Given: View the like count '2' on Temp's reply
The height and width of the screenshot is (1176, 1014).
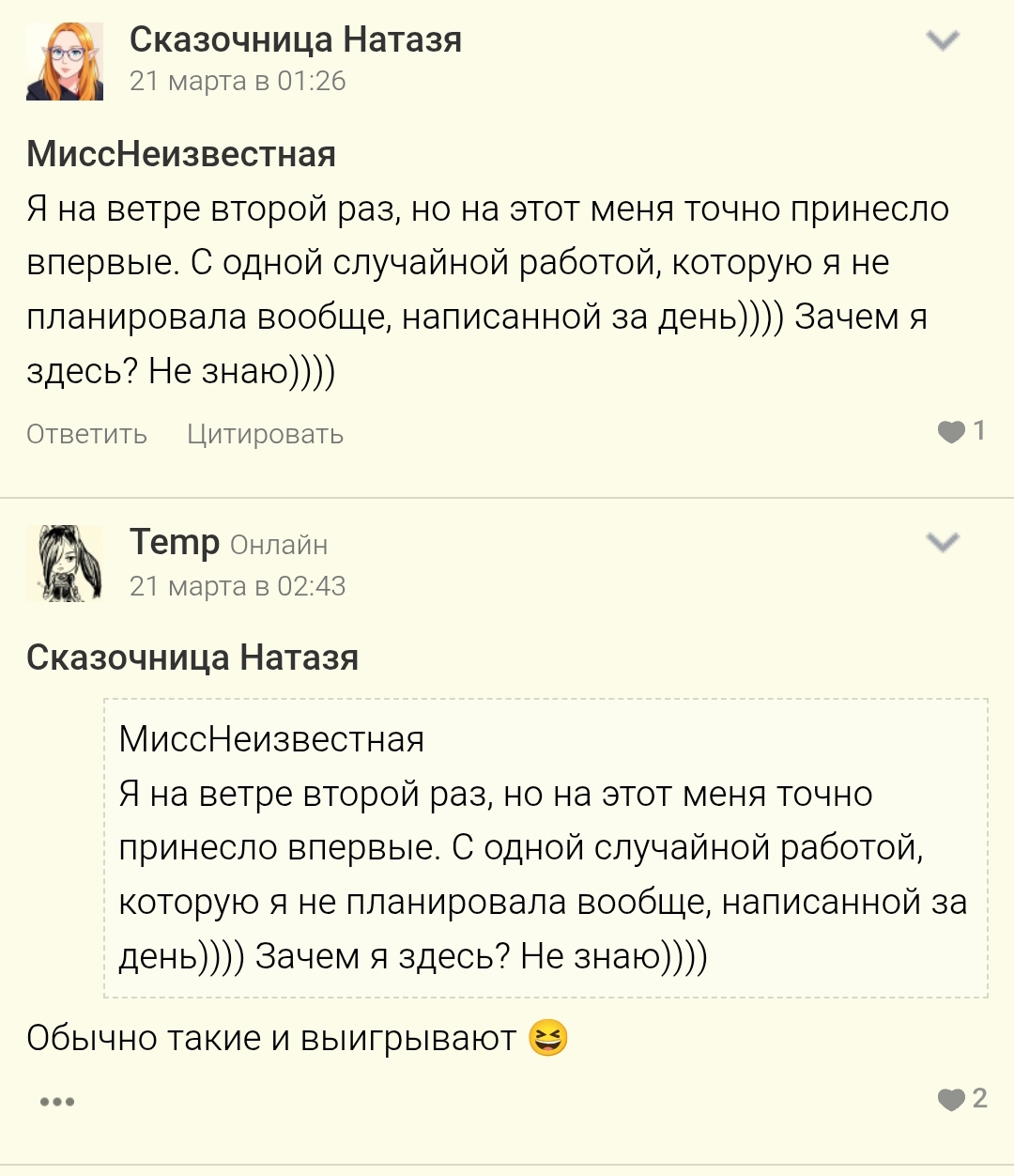Looking at the screenshot, I should [x=980, y=1098].
